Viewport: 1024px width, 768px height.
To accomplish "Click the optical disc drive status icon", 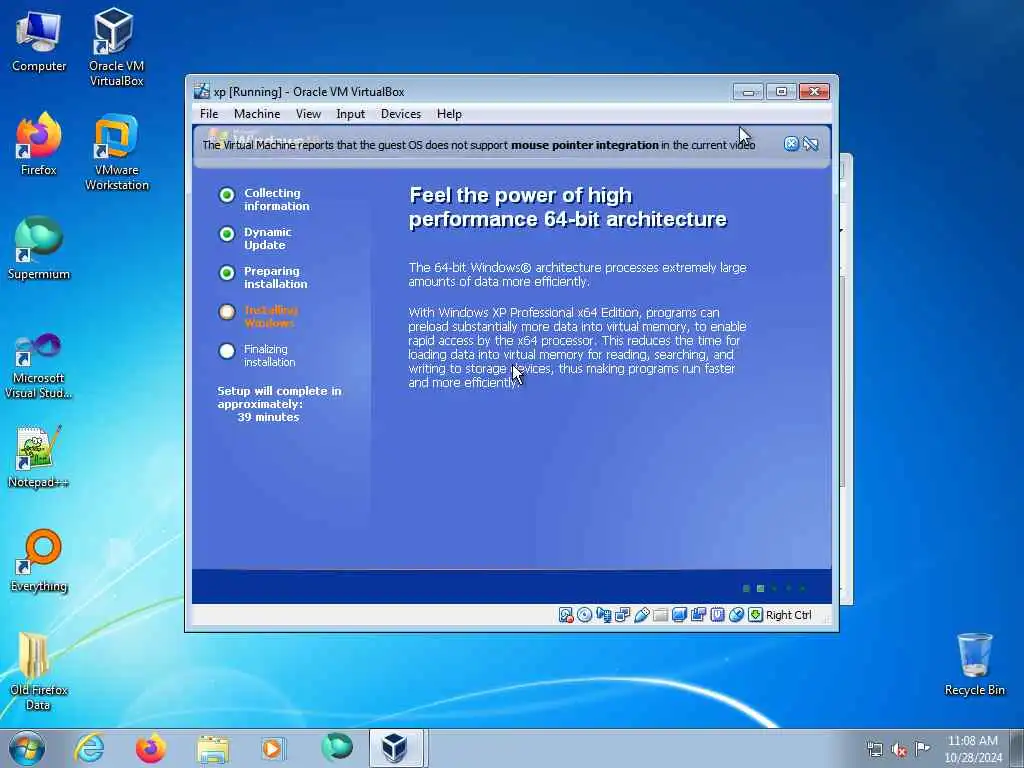I will [x=584, y=615].
